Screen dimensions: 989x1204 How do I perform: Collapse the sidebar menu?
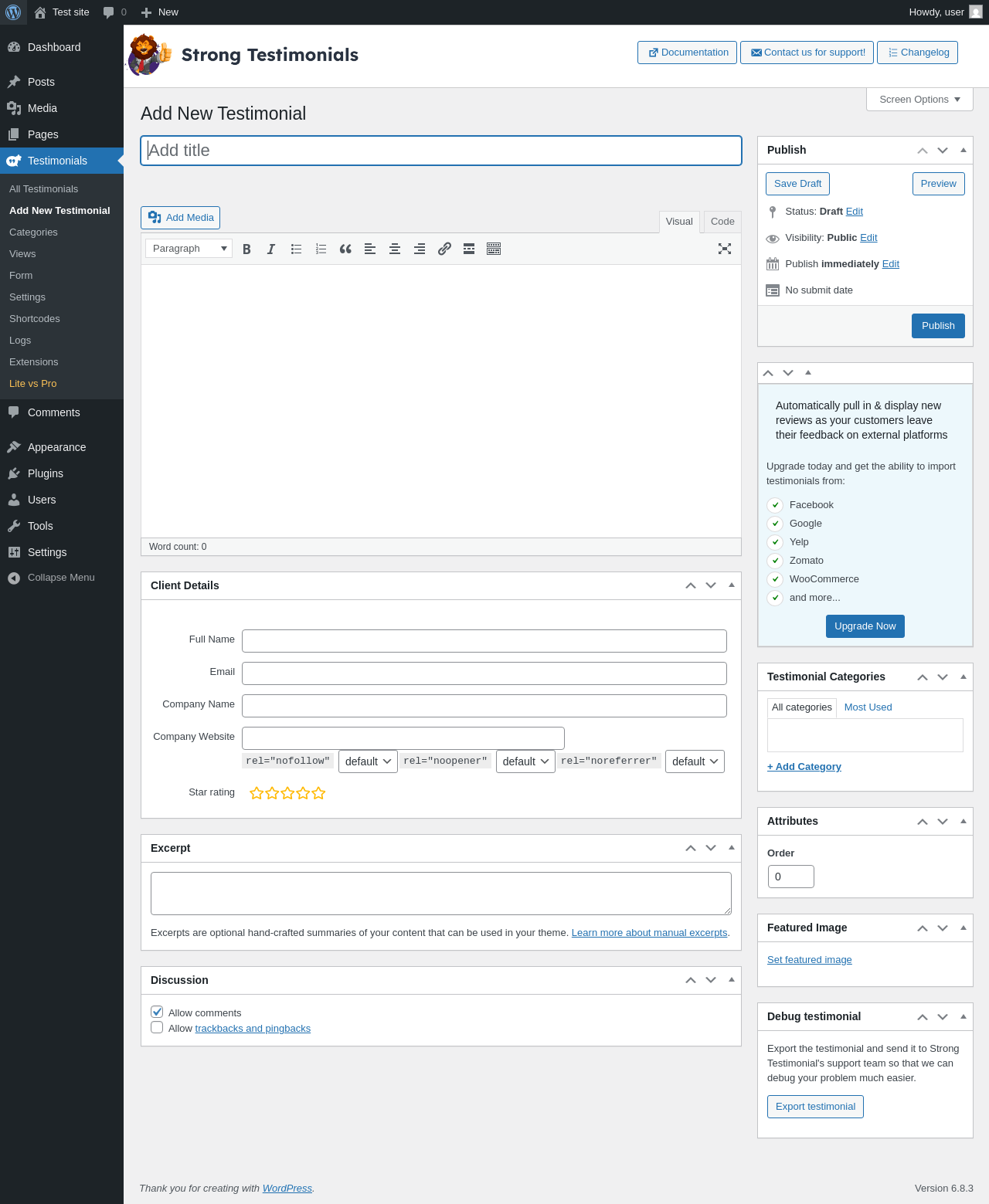(62, 578)
